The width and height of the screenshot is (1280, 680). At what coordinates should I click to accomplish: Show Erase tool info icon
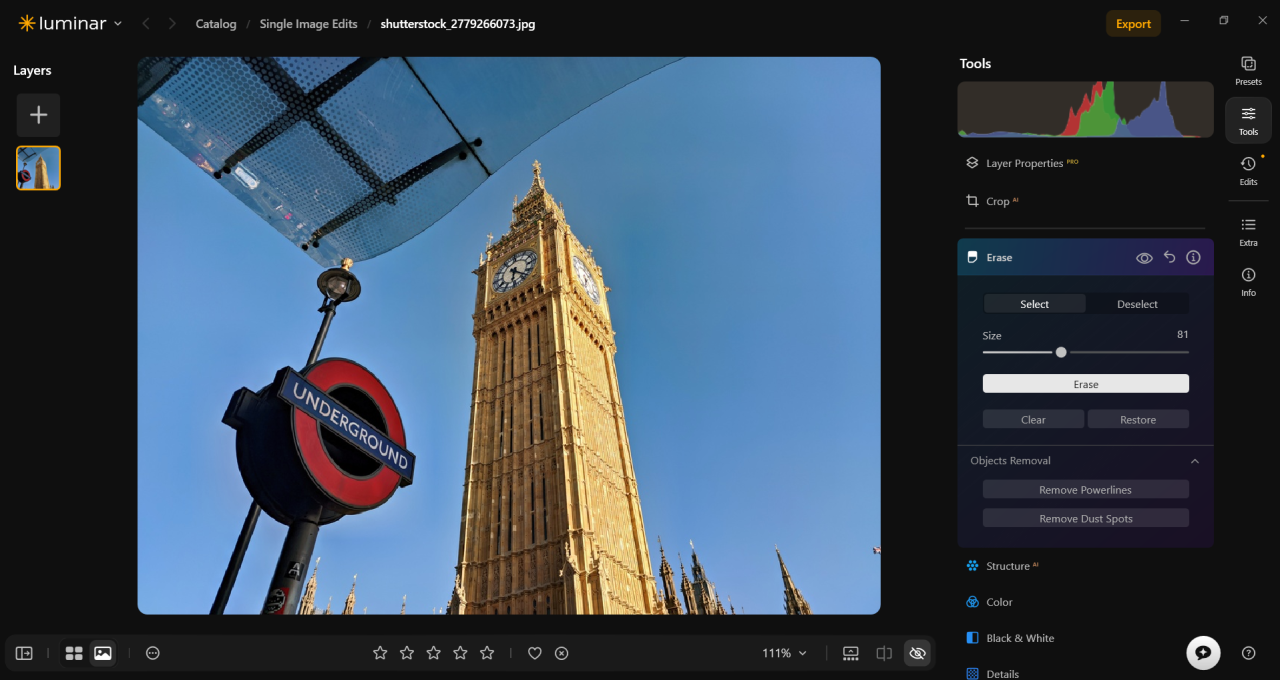tap(1193, 257)
